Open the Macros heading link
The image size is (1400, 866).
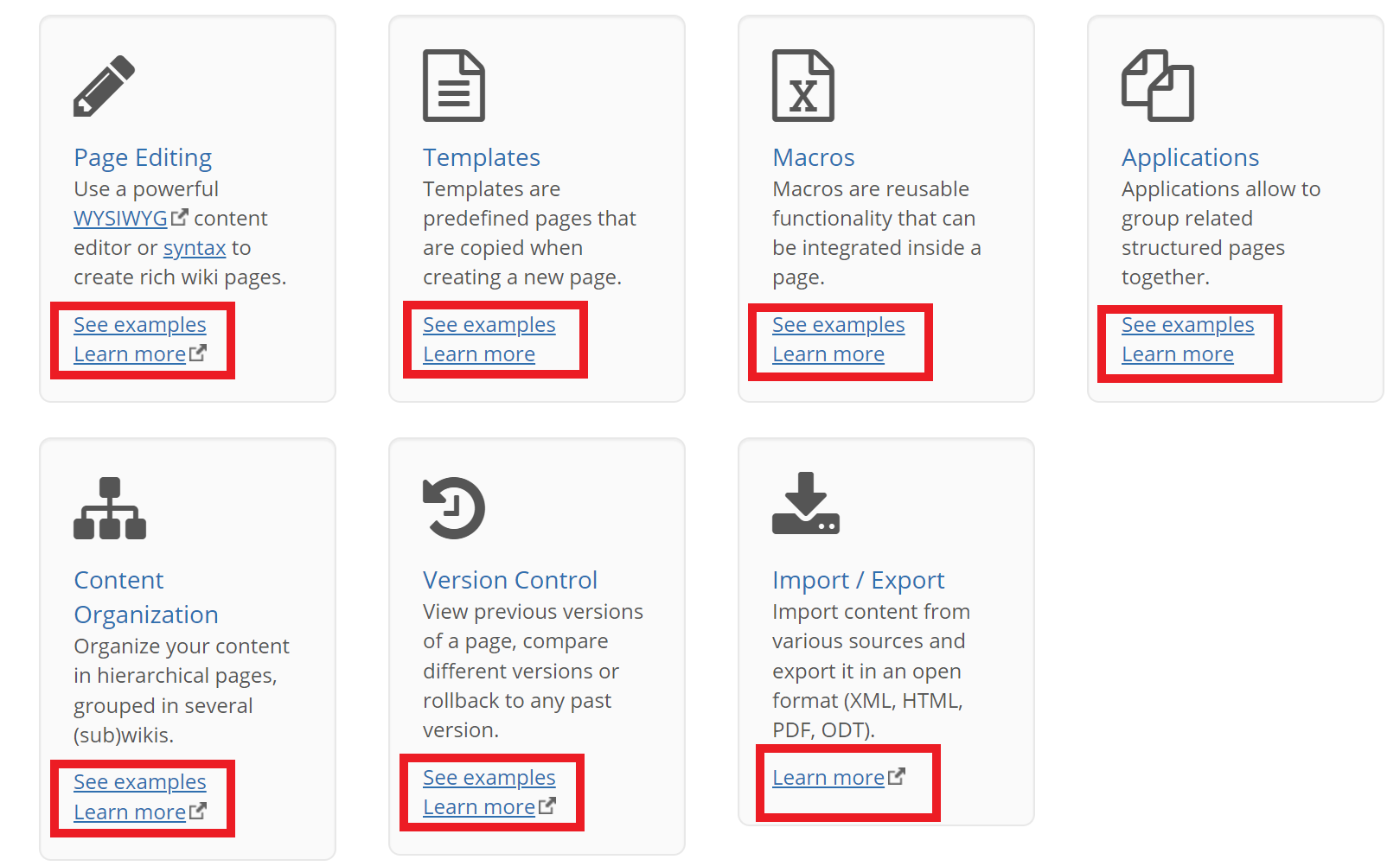point(814,157)
